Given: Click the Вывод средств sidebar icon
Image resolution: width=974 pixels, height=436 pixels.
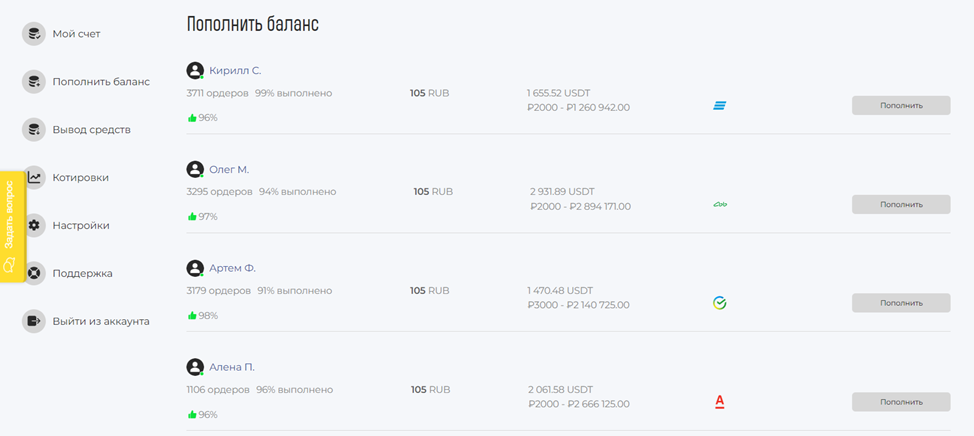Looking at the screenshot, I should (34, 130).
